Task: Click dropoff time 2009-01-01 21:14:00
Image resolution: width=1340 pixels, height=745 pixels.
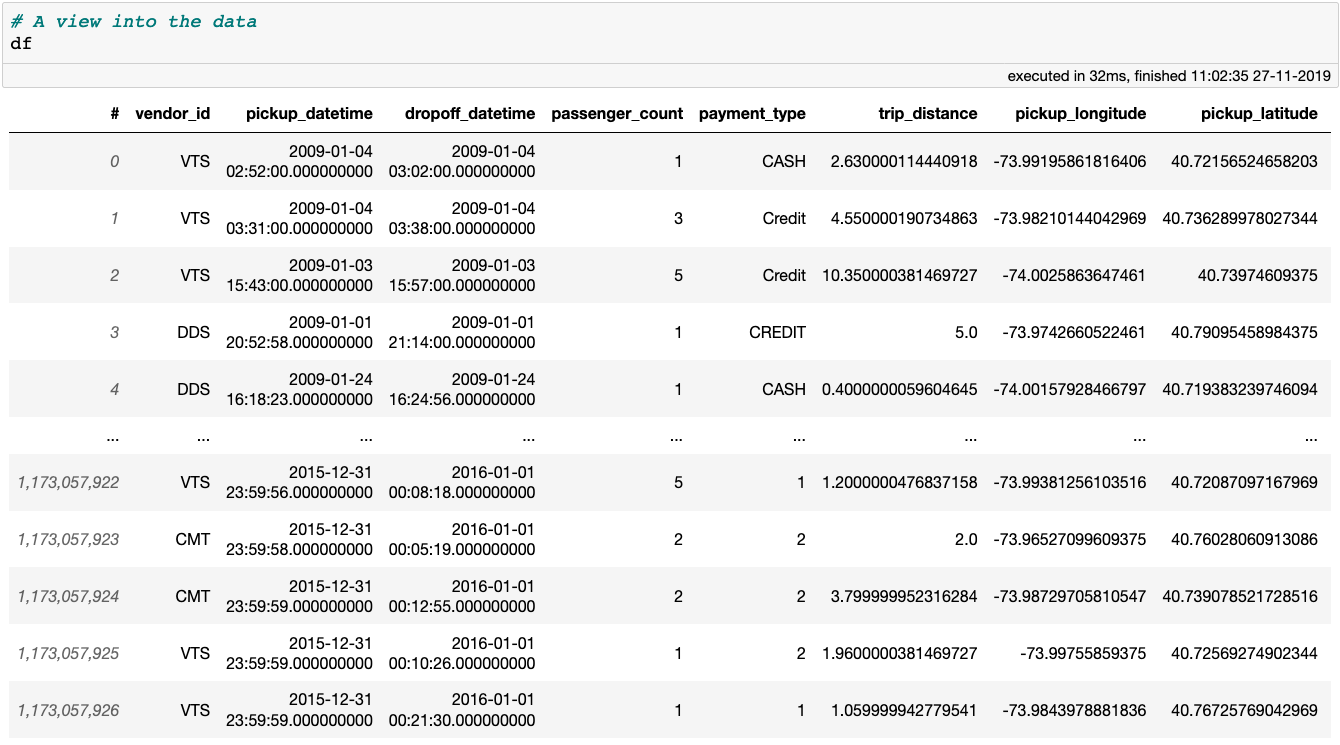Action: pos(462,332)
